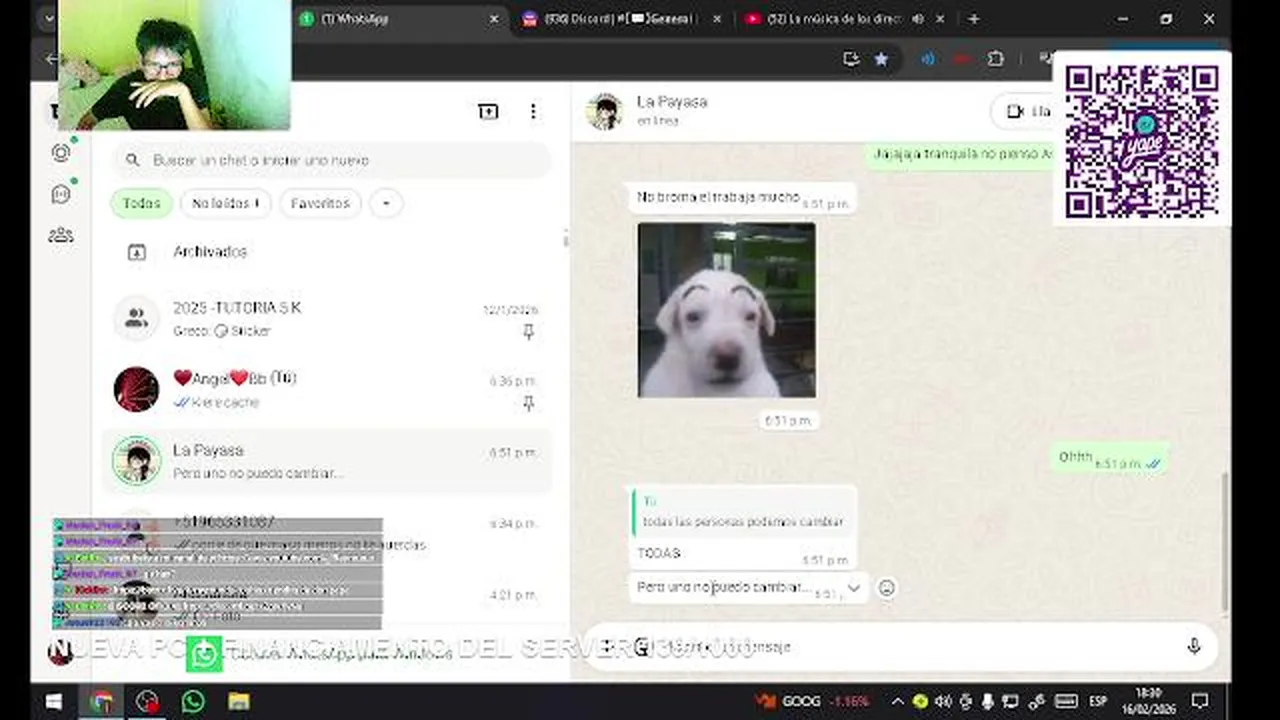Switch to the WhatsApp browser tab
The width and height of the screenshot is (1280, 720).
(x=400, y=19)
